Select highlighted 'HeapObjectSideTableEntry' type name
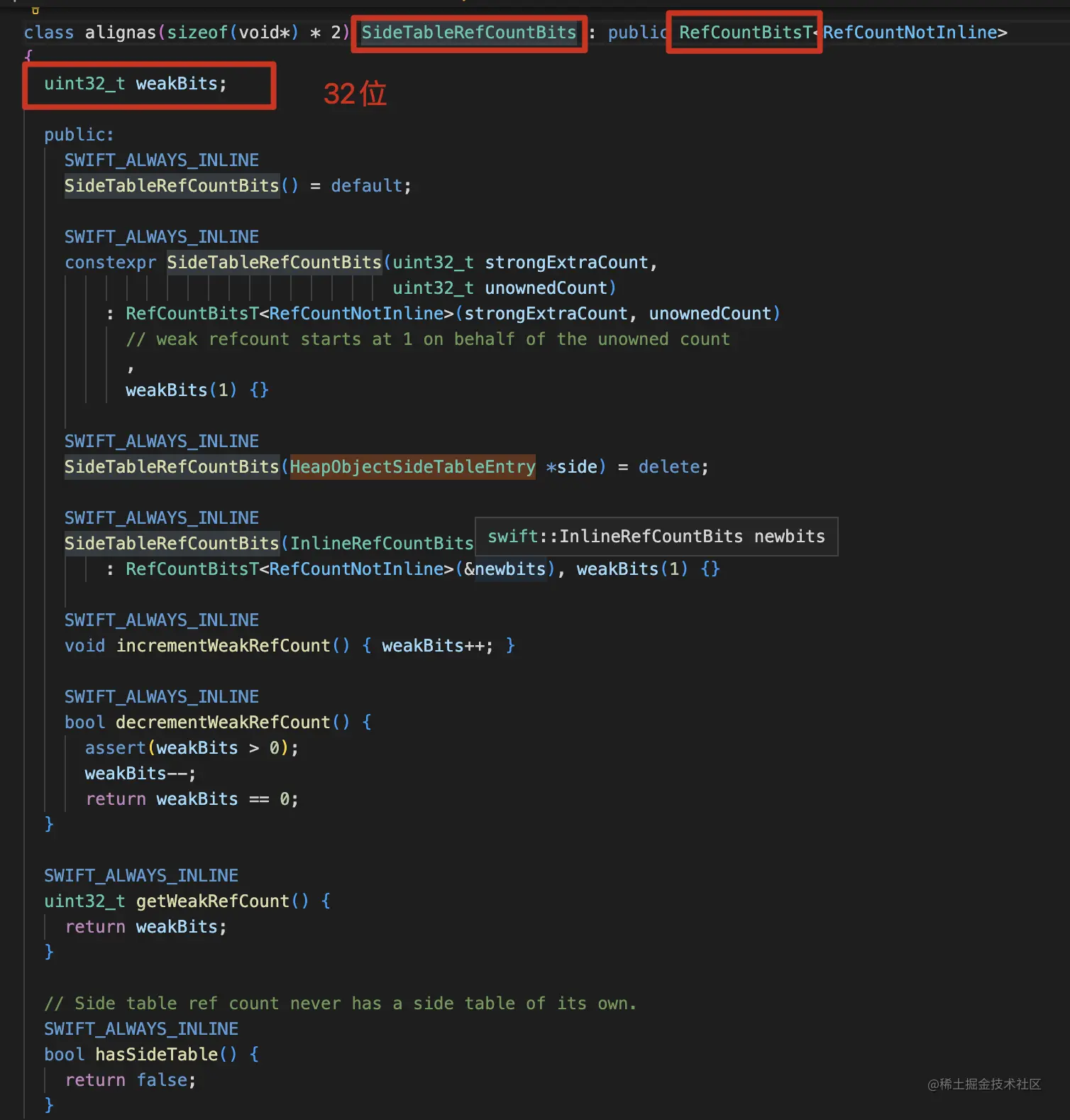The image size is (1070, 1120). point(412,467)
